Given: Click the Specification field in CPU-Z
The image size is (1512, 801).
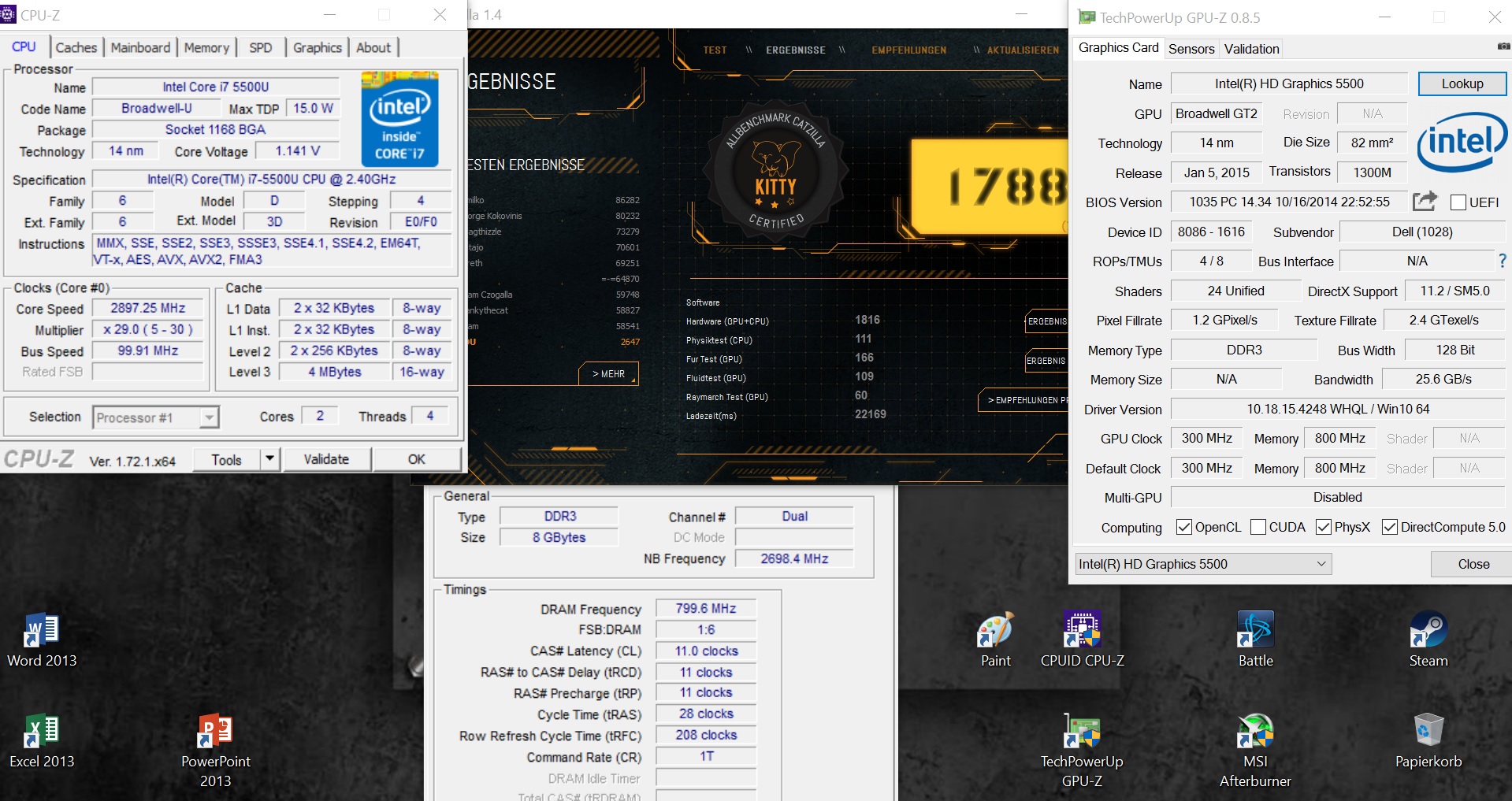Looking at the screenshot, I should point(272,180).
